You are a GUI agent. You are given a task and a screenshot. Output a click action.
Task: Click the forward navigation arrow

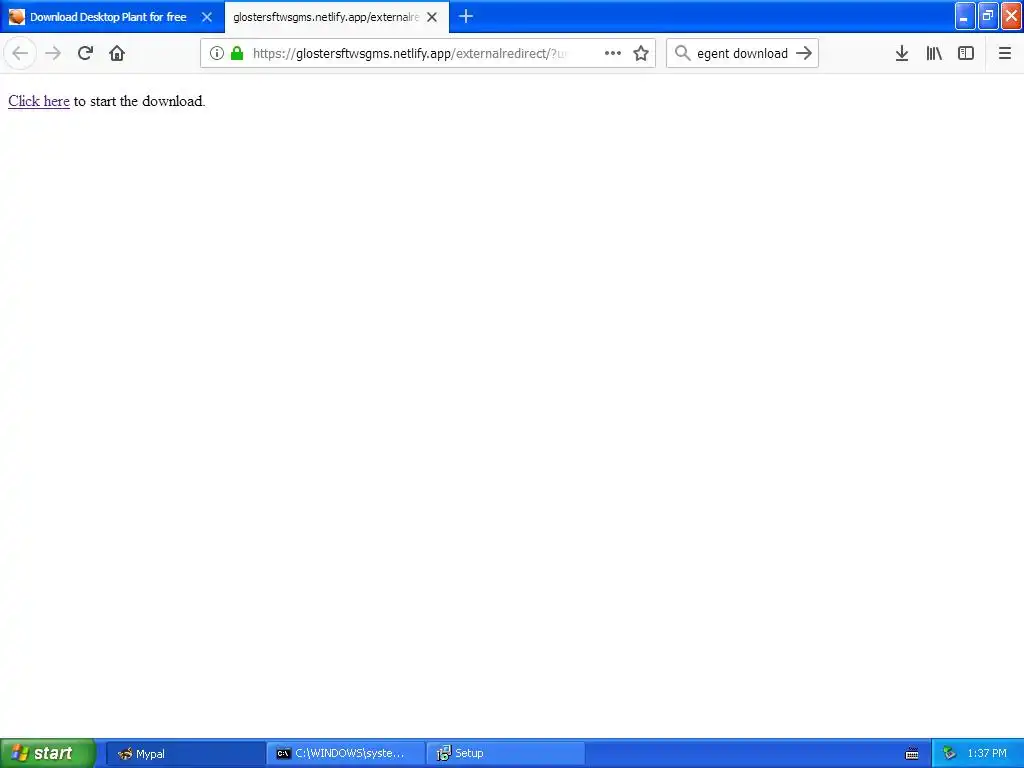pyautogui.click(x=53, y=54)
